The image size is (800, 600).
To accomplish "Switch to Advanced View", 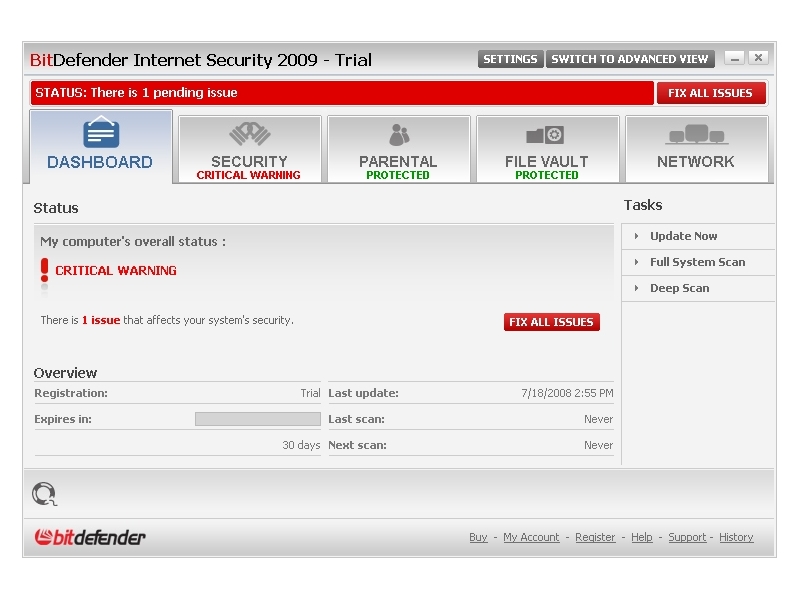I will pyautogui.click(x=630, y=59).
